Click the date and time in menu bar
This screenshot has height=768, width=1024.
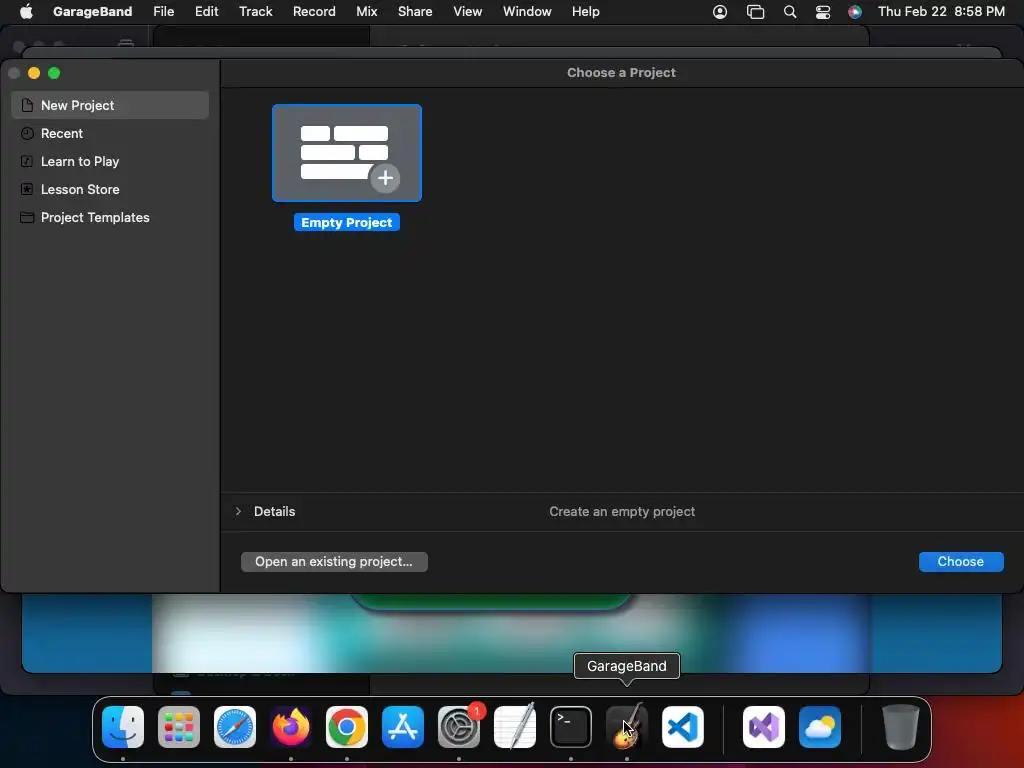click(x=941, y=11)
